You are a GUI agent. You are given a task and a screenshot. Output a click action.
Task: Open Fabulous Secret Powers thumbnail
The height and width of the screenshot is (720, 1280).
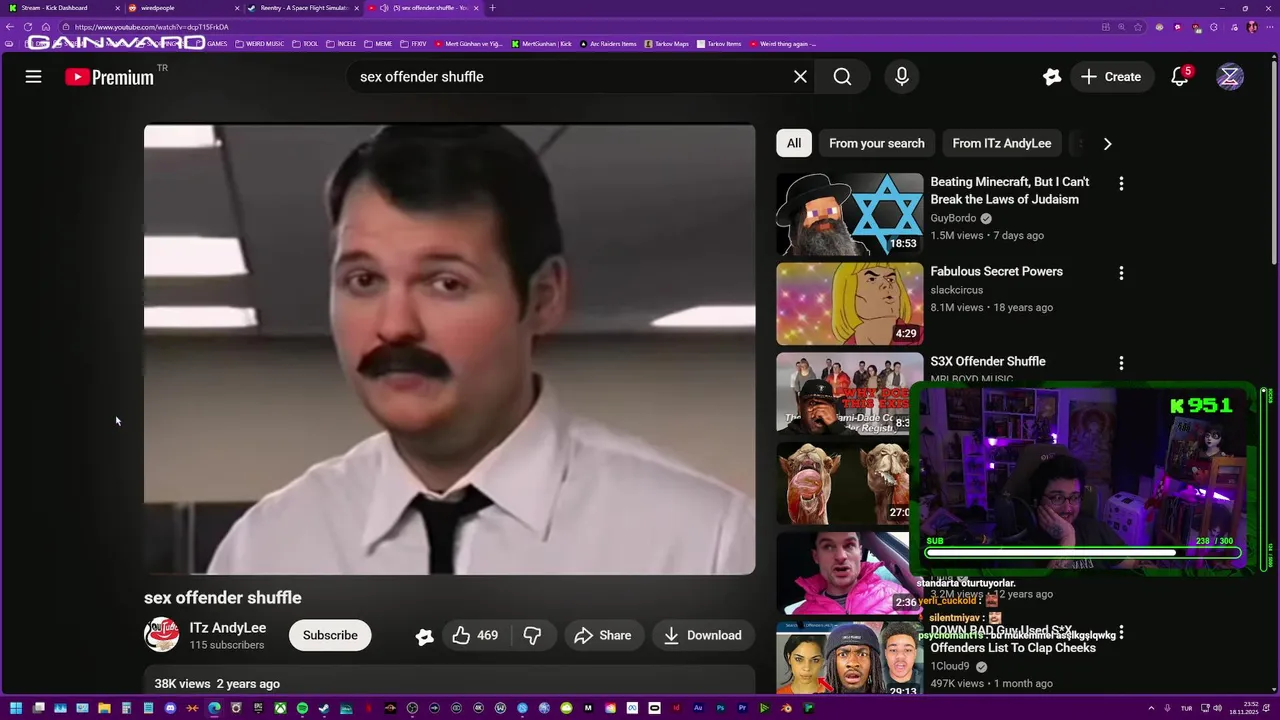850,304
